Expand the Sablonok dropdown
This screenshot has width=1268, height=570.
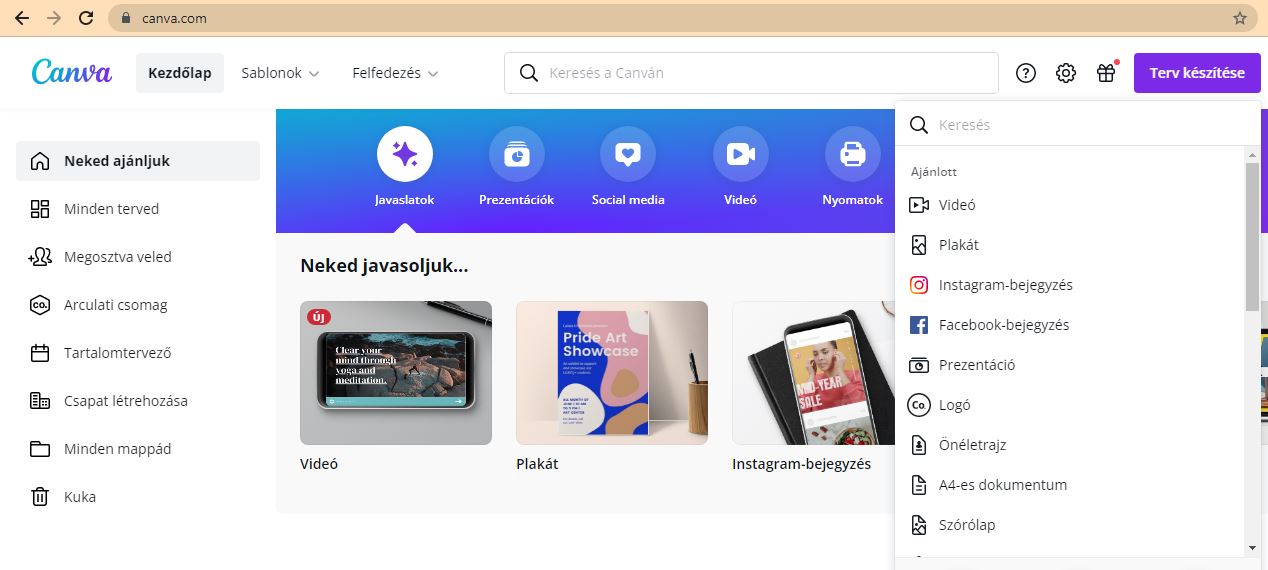click(x=280, y=73)
